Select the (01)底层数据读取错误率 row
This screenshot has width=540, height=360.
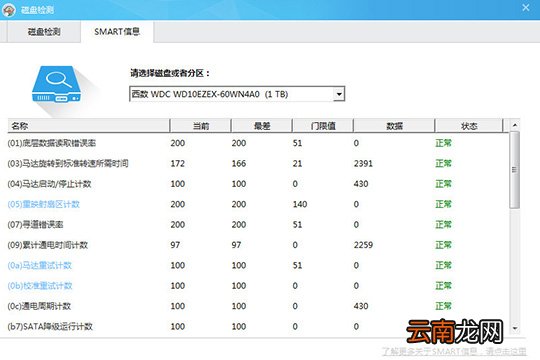point(258,143)
